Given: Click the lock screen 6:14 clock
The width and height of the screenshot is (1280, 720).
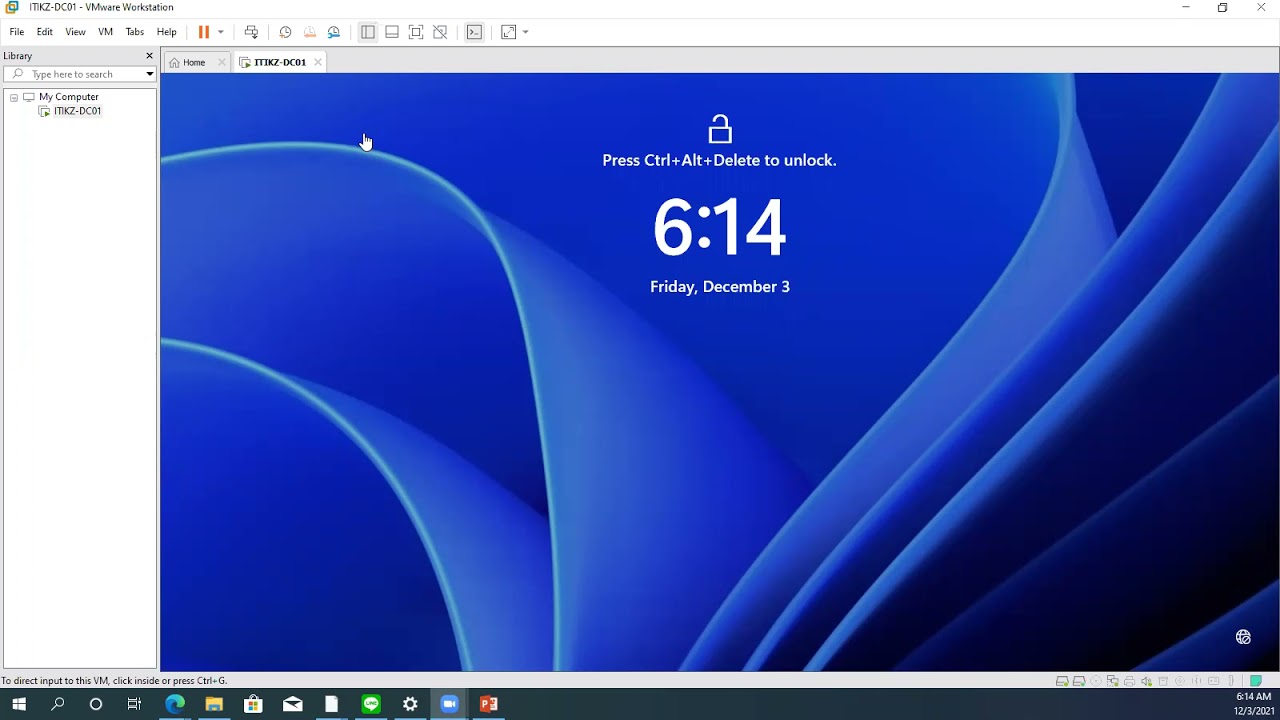Looking at the screenshot, I should pyautogui.click(x=720, y=228).
